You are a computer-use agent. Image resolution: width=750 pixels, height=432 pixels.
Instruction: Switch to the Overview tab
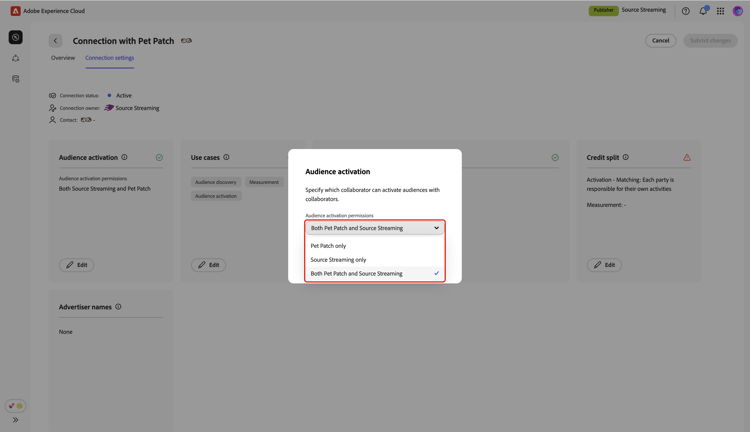point(63,58)
